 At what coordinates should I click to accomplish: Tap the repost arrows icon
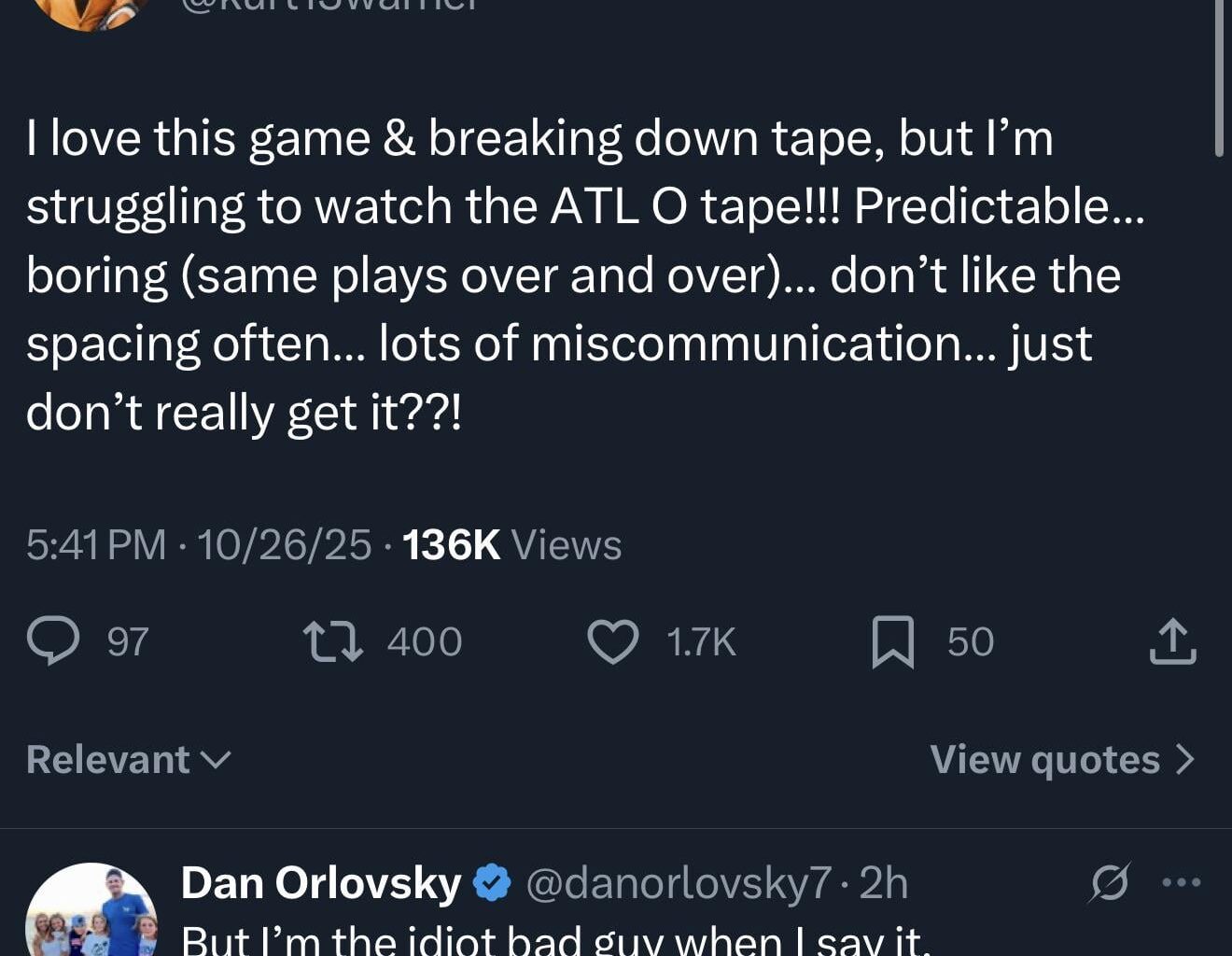tap(333, 641)
